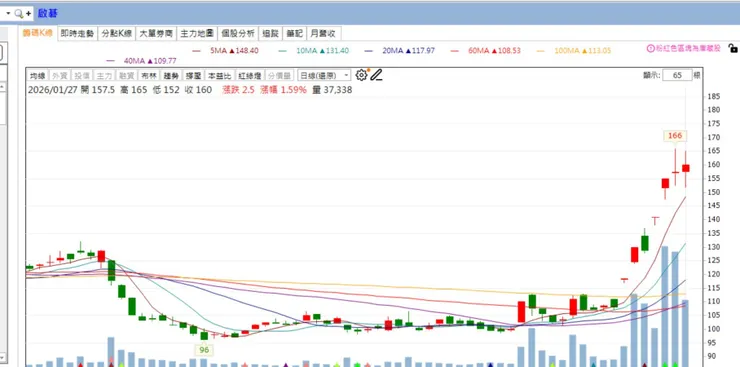Click the latest red candle near 160

pos(686,168)
